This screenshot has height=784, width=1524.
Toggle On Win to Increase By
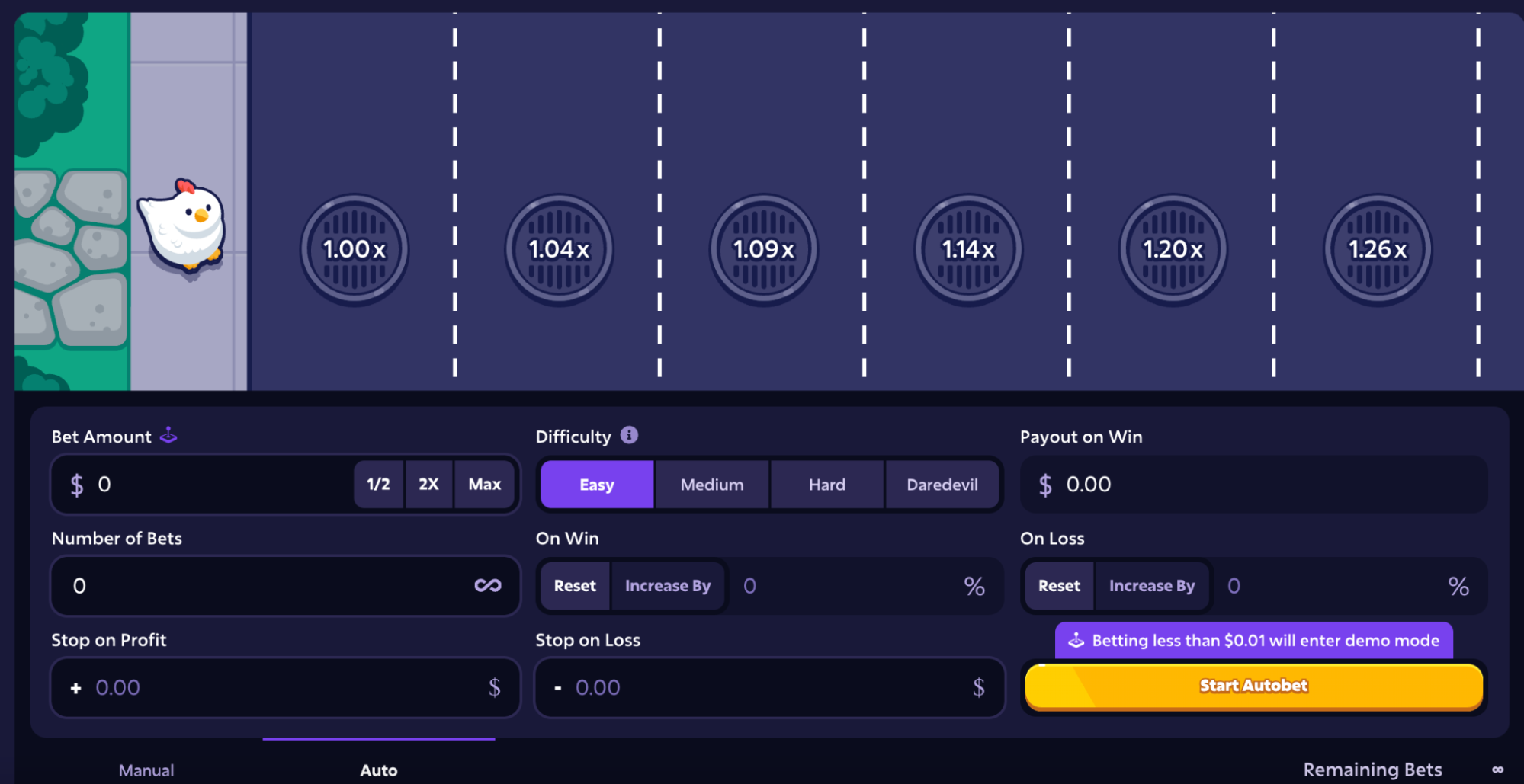click(667, 586)
